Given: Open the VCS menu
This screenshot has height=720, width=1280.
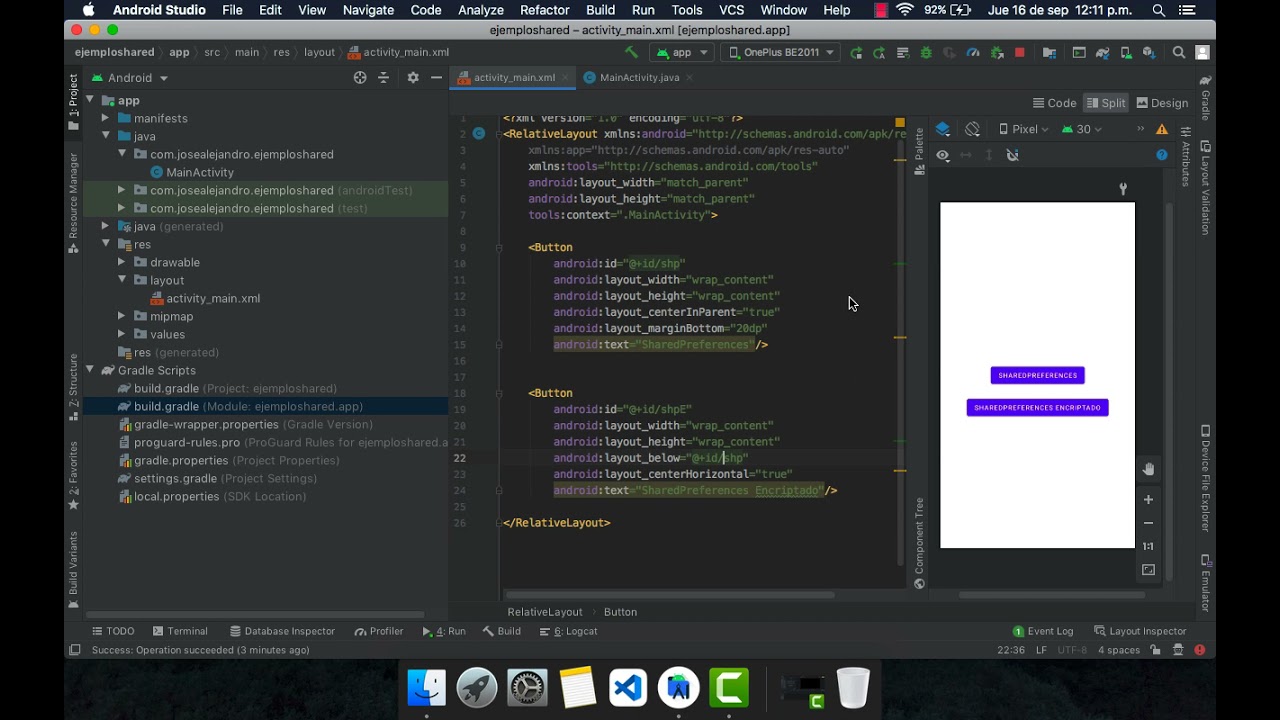Looking at the screenshot, I should click(731, 10).
